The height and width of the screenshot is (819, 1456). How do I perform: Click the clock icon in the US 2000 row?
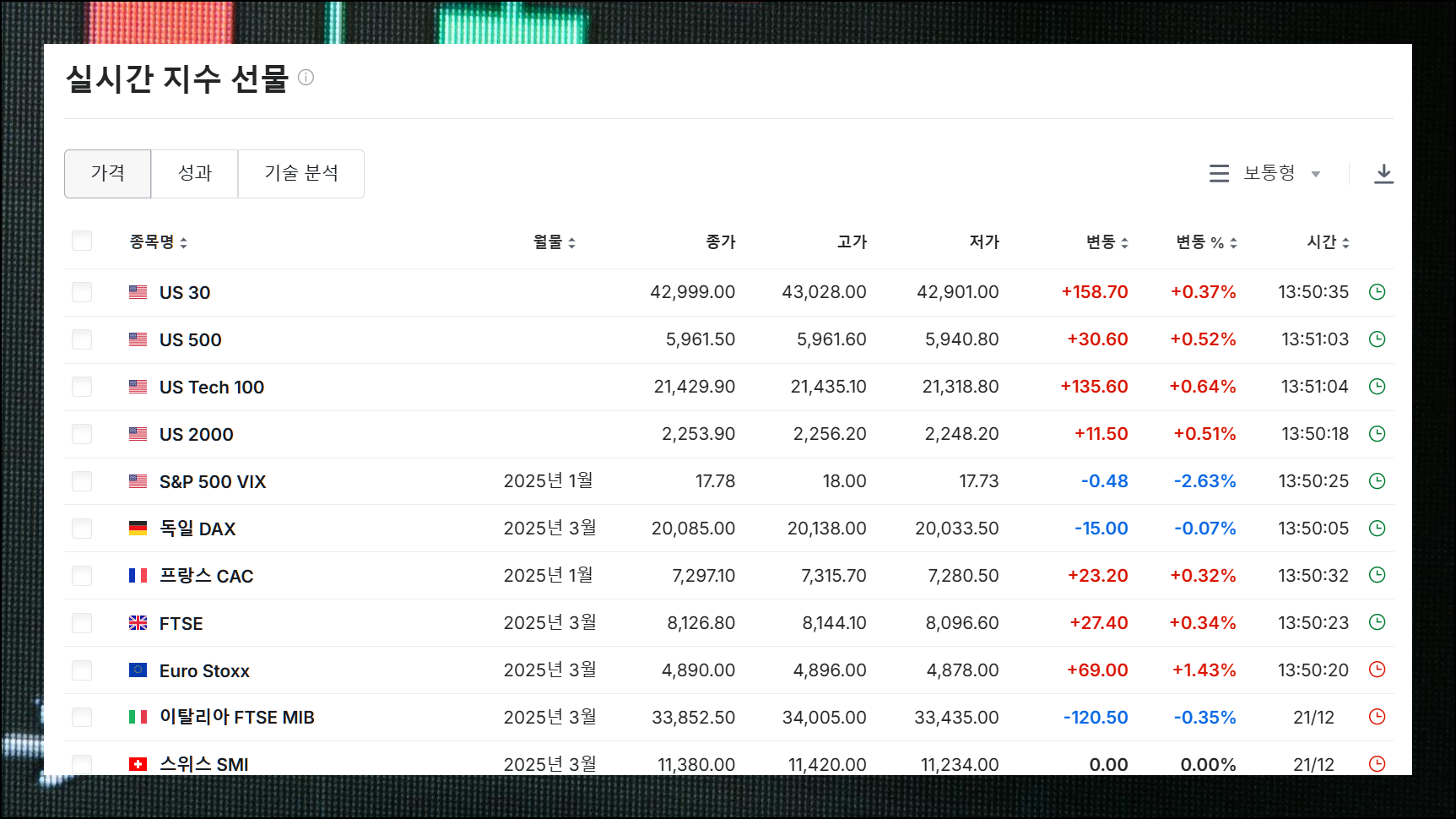tap(1377, 434)
